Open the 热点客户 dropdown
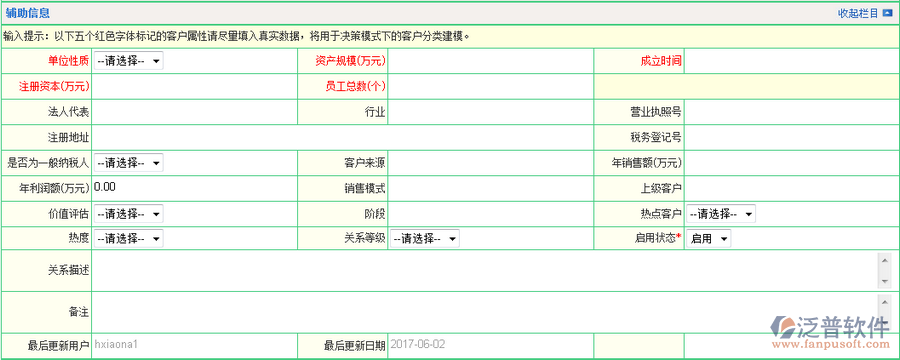This screenshot has width=900, height=360. (721, 214)
